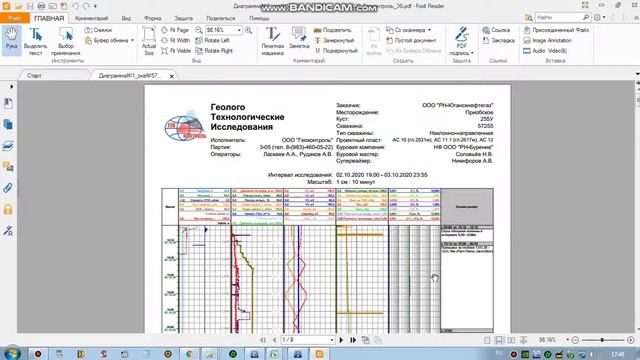Add a Заметка sticky note

coord(299,38)
